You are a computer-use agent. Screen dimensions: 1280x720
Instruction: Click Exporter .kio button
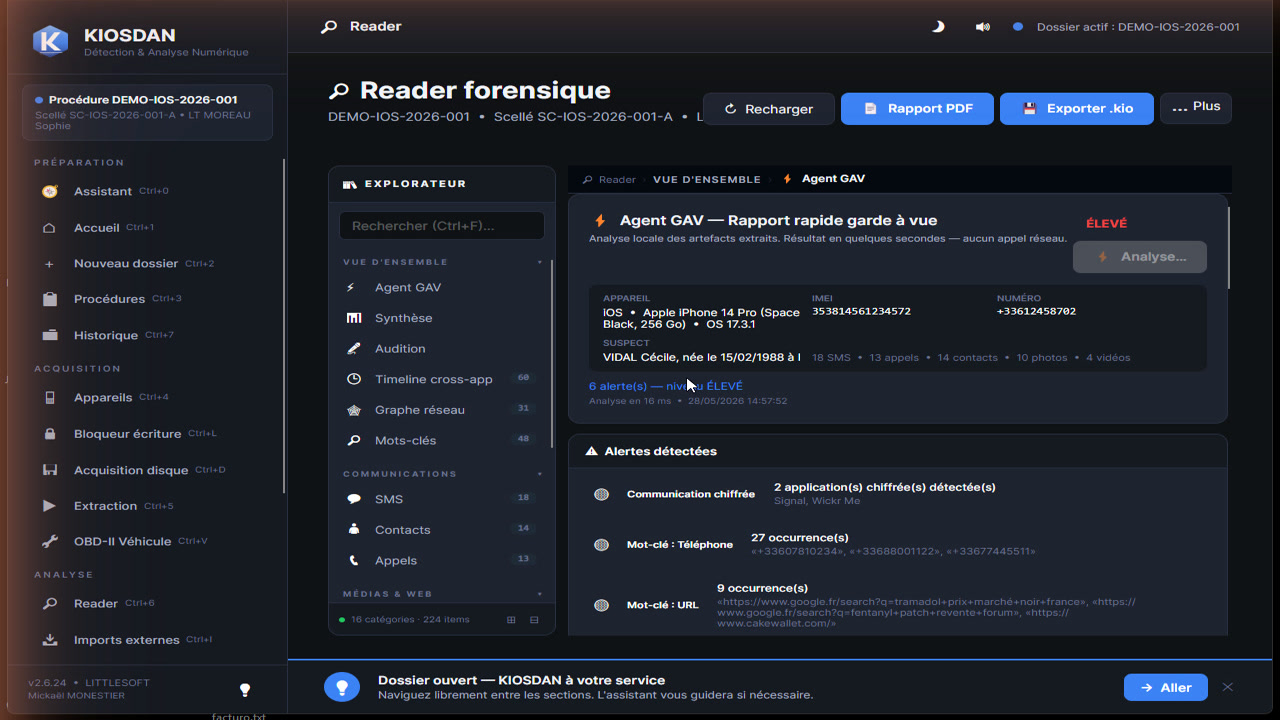click(1077, 109)
